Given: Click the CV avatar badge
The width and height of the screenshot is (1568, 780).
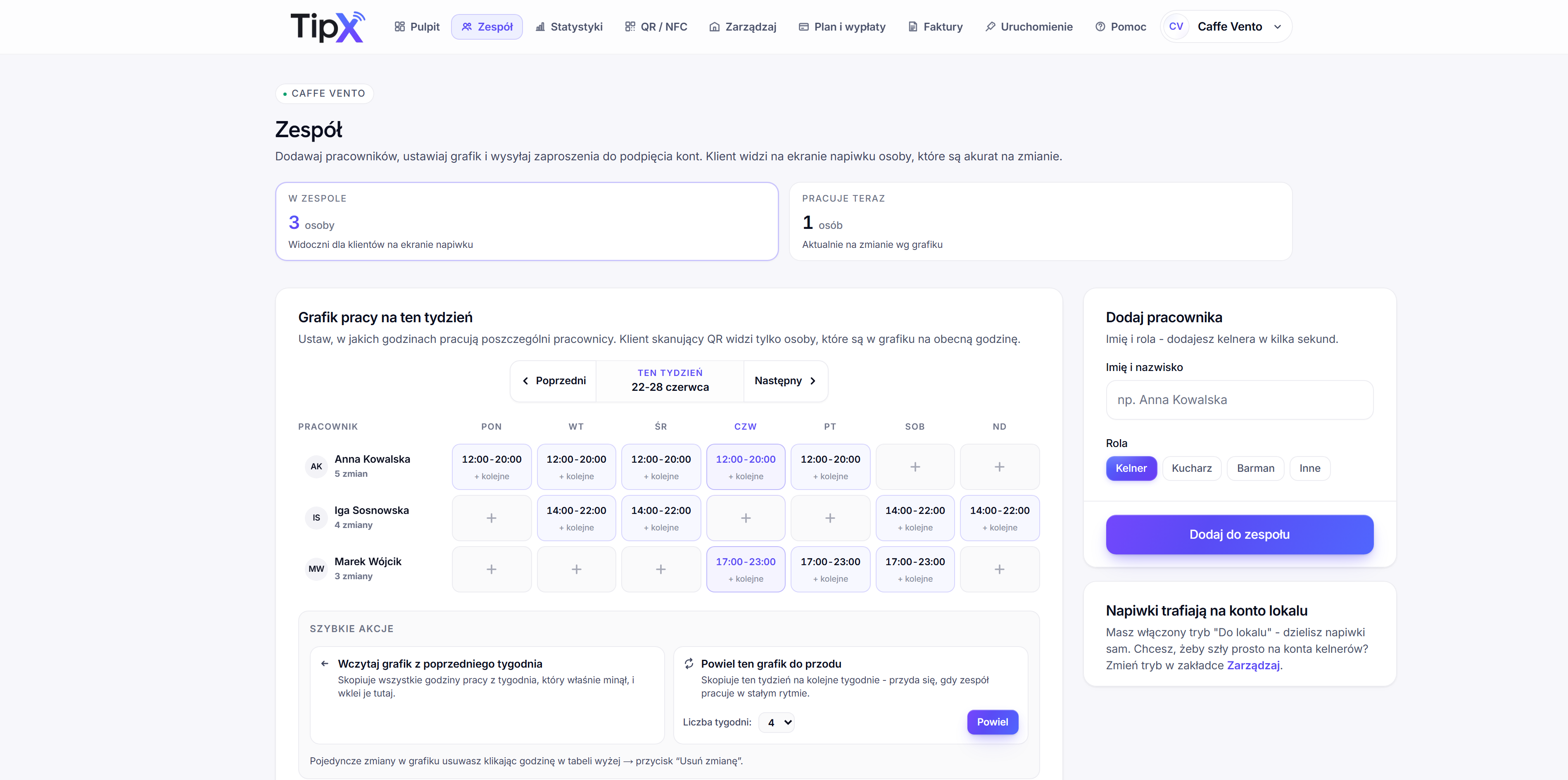Looking at the screenshot, I should coord(1176,27).
